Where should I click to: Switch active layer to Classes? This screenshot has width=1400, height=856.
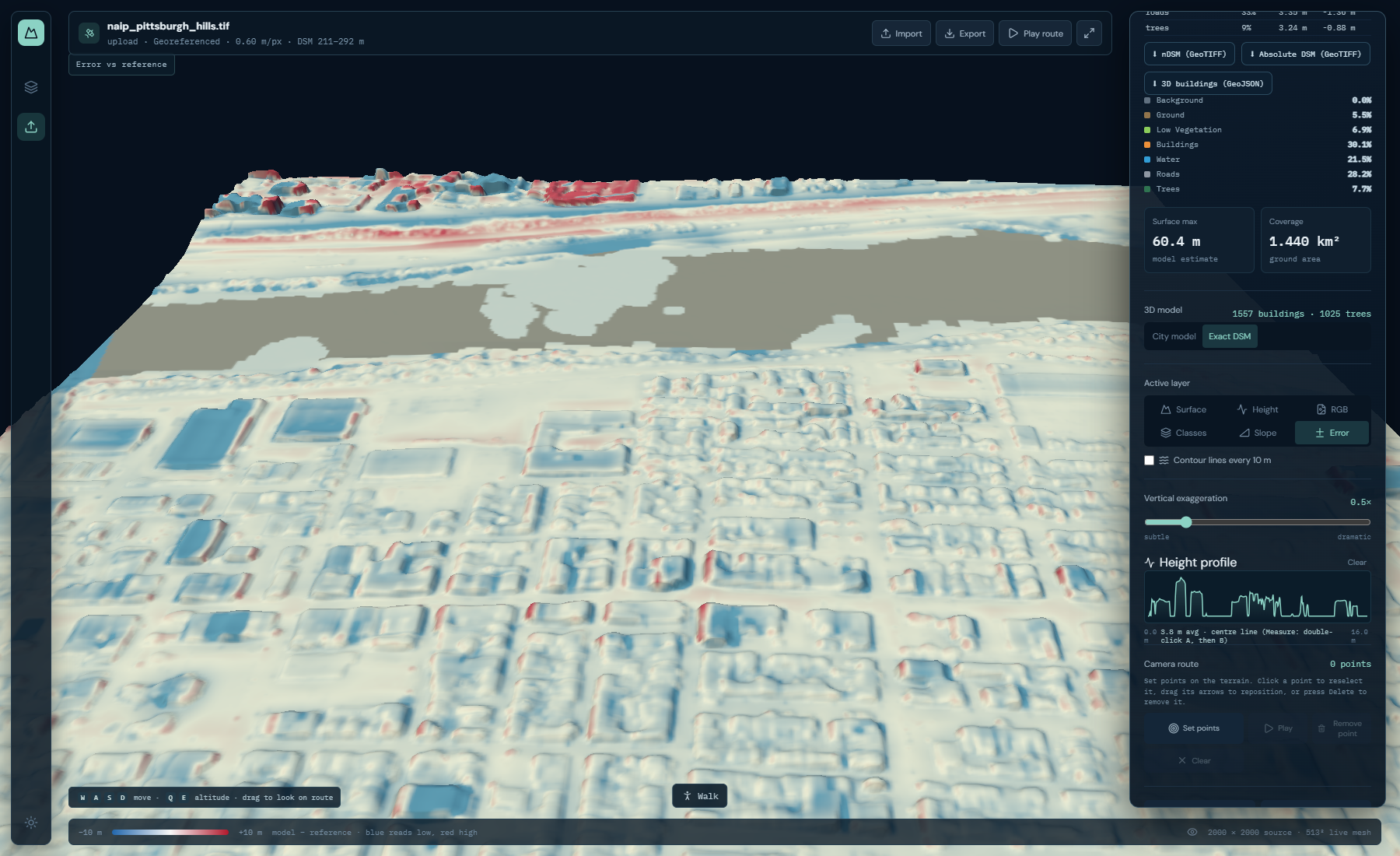click(x=1183, y=433)
